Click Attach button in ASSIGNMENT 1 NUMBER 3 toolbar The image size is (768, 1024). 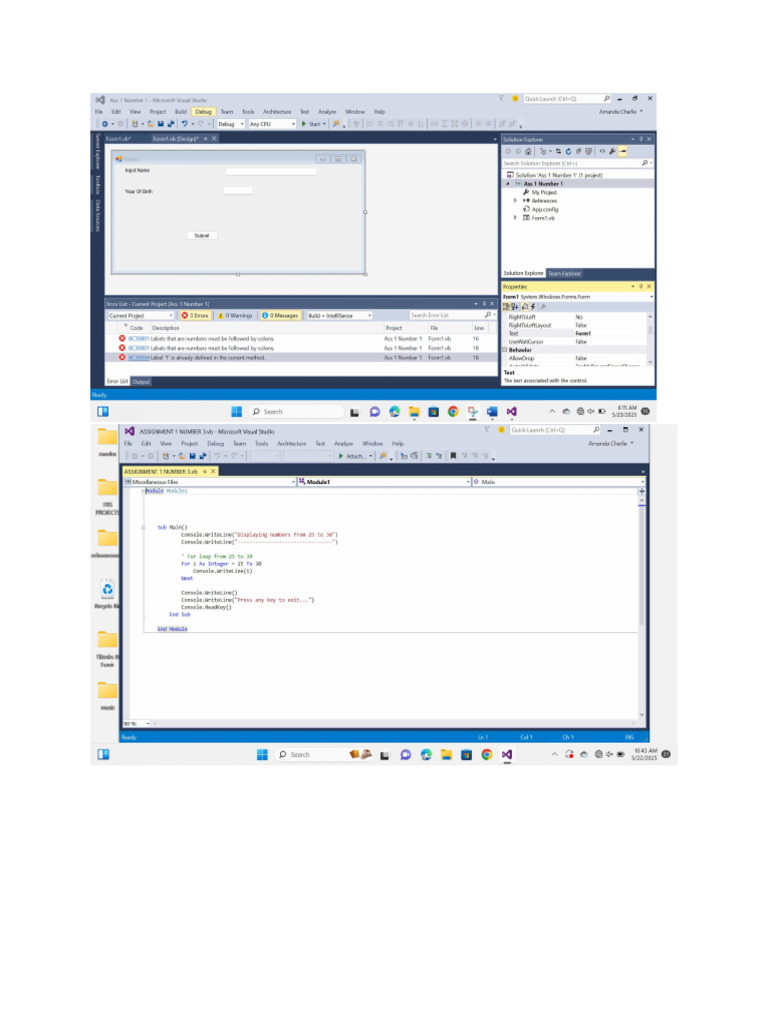pyautogui.click(x=355, y=456)
